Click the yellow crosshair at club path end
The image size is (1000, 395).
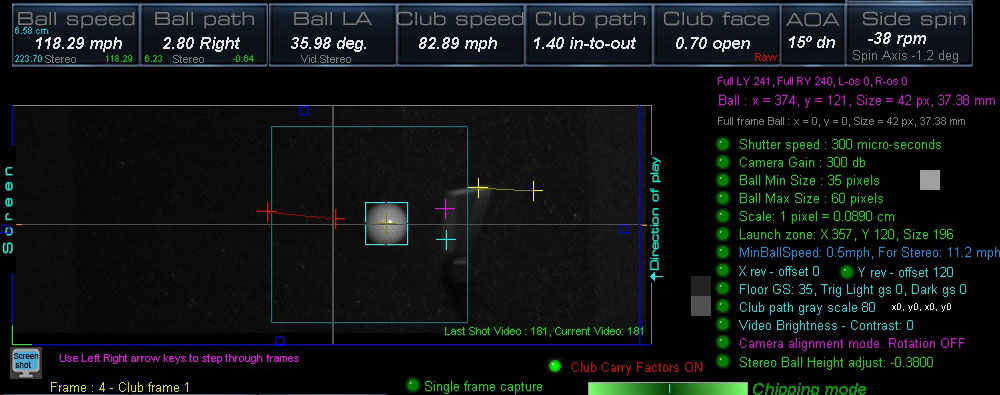[x=535, y=190]
